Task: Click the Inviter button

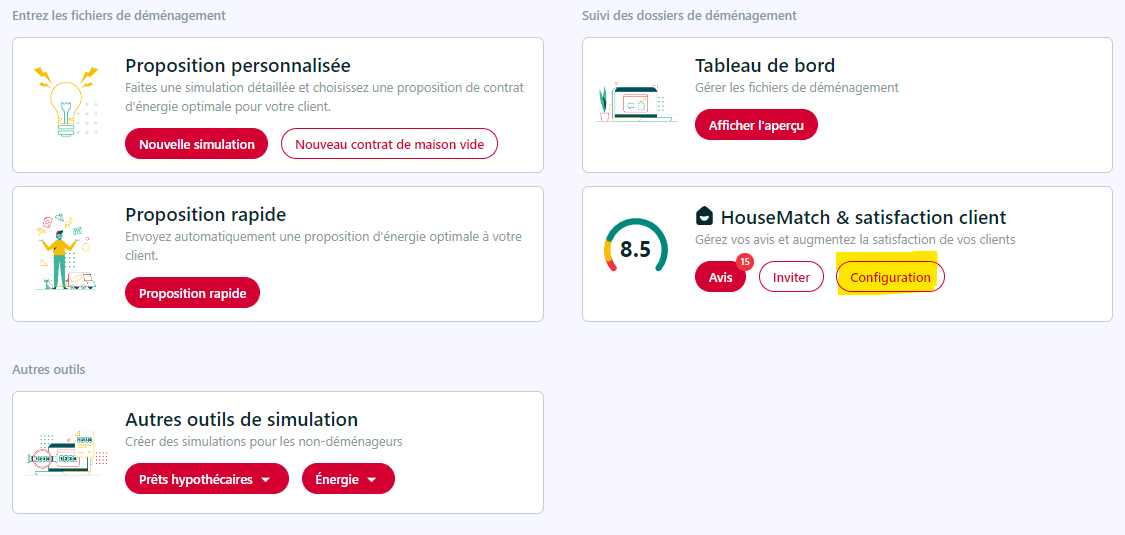Action: tap(791, 277)
